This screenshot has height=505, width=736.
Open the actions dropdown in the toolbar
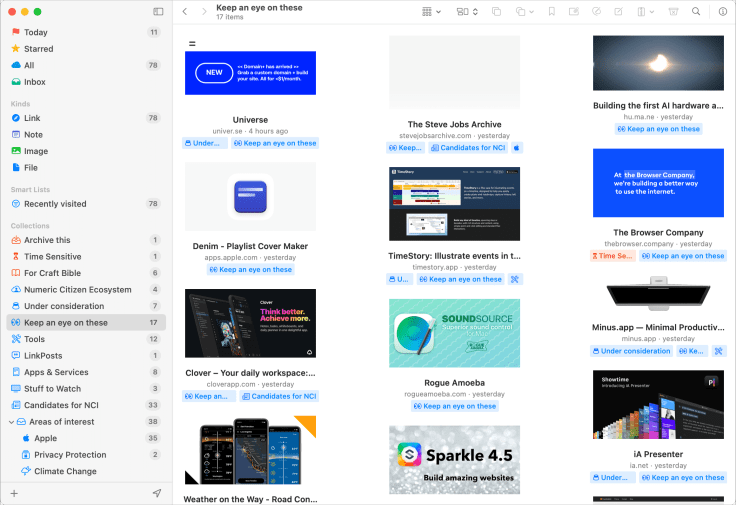pyautogui.click(x=645, y=12)
